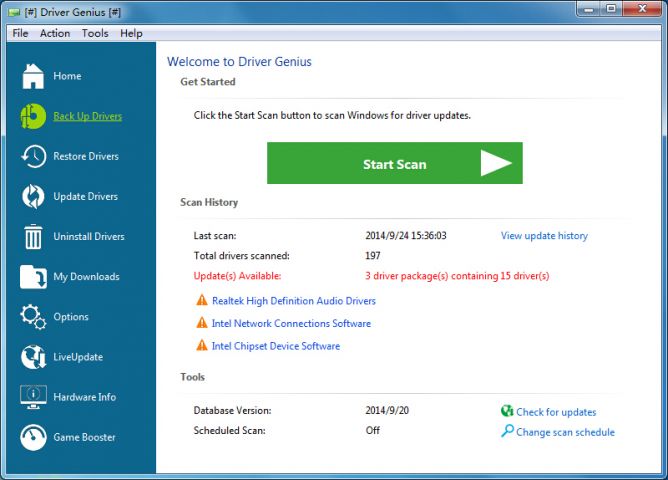This screenshot has height=480, width=668.
Task: Select the Hardware Info monitor icon
Action: click(x=33, y=397)
